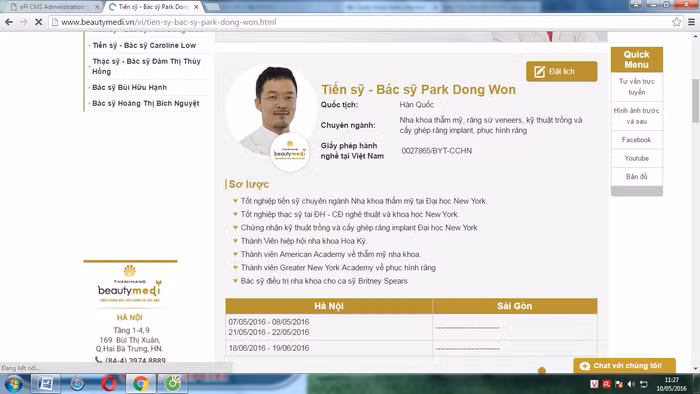Open Opera browser from taskbar
700x394 pixels.
pos(109,384)
